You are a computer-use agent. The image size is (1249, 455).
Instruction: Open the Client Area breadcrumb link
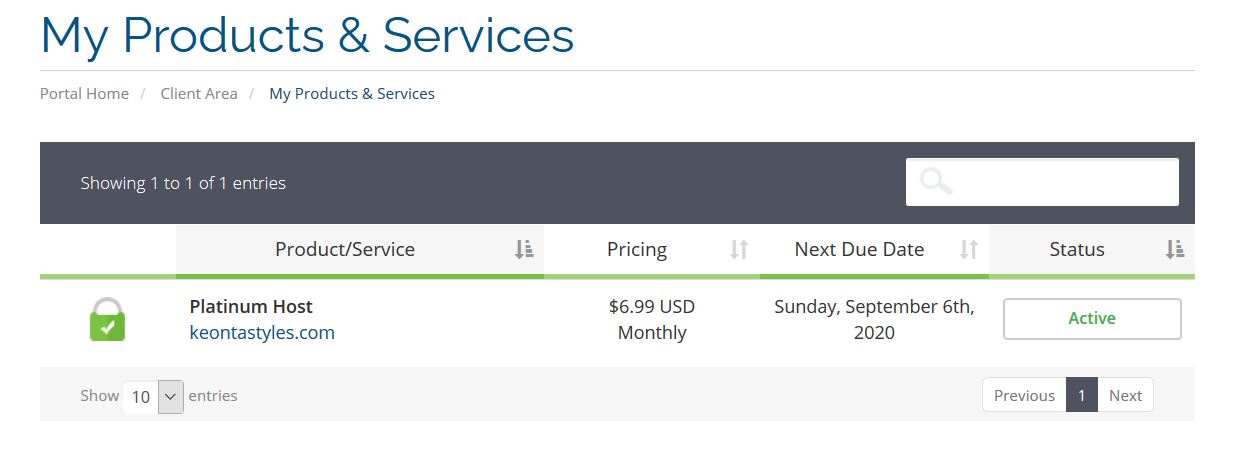[199, 94]
